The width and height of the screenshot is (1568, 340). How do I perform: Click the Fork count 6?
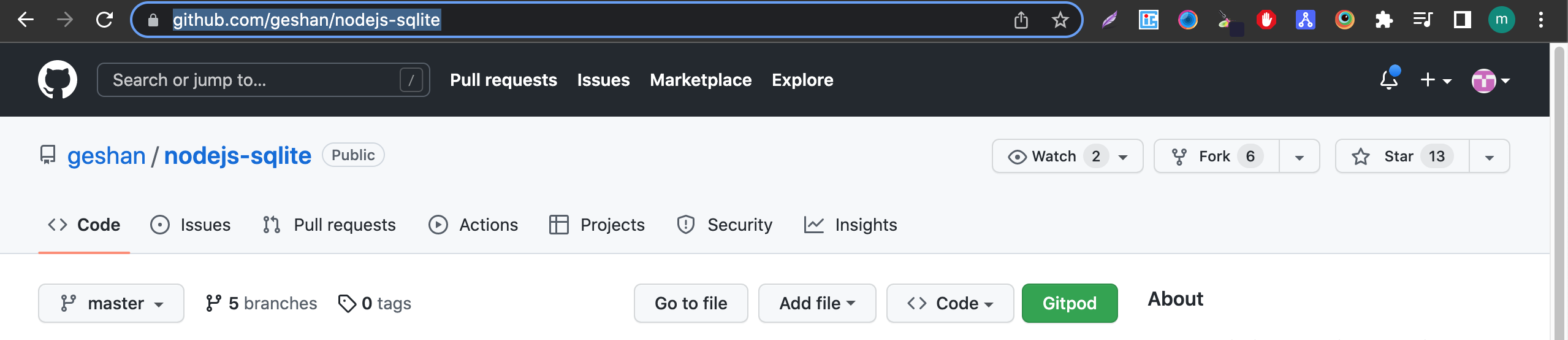1250,156
